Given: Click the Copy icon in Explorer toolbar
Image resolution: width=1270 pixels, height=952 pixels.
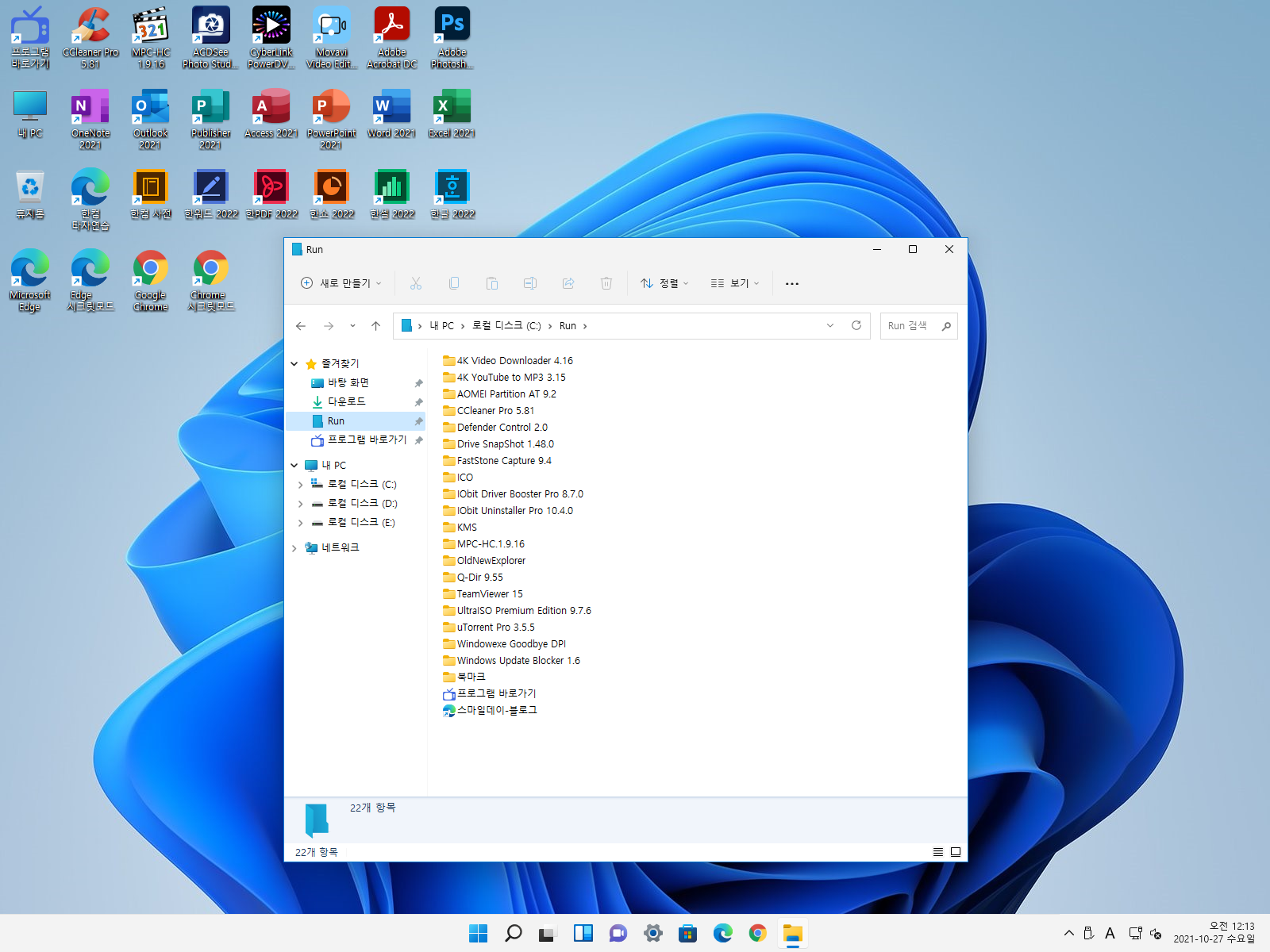Looking at the screenshot, I should pyautogui.click(x=454, y=283).
